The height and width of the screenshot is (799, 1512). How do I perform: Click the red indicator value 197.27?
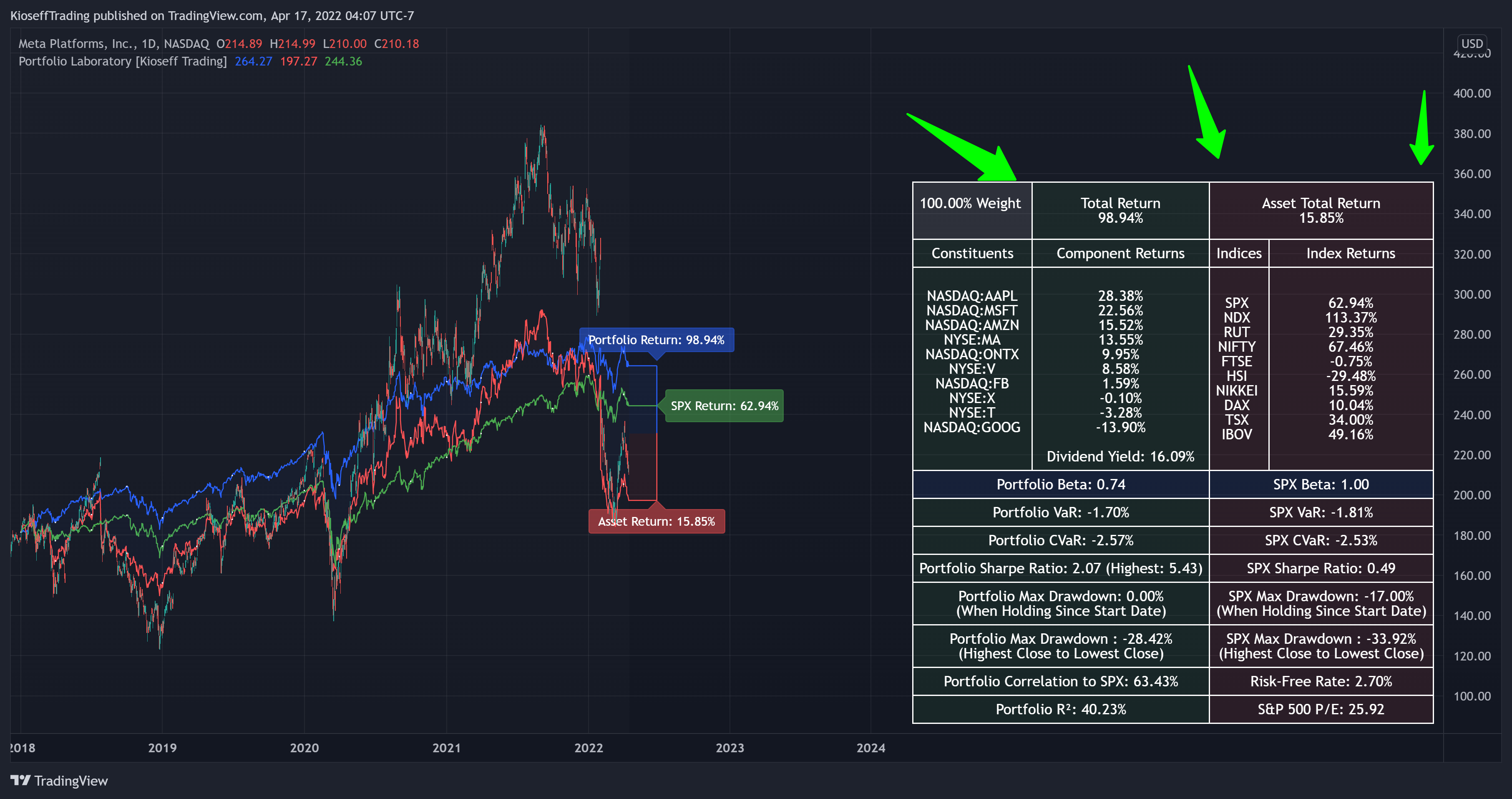299,61
